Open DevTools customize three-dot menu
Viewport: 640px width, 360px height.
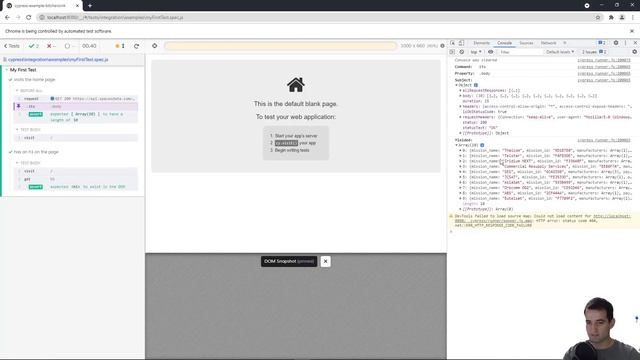(x=625, y=43)
